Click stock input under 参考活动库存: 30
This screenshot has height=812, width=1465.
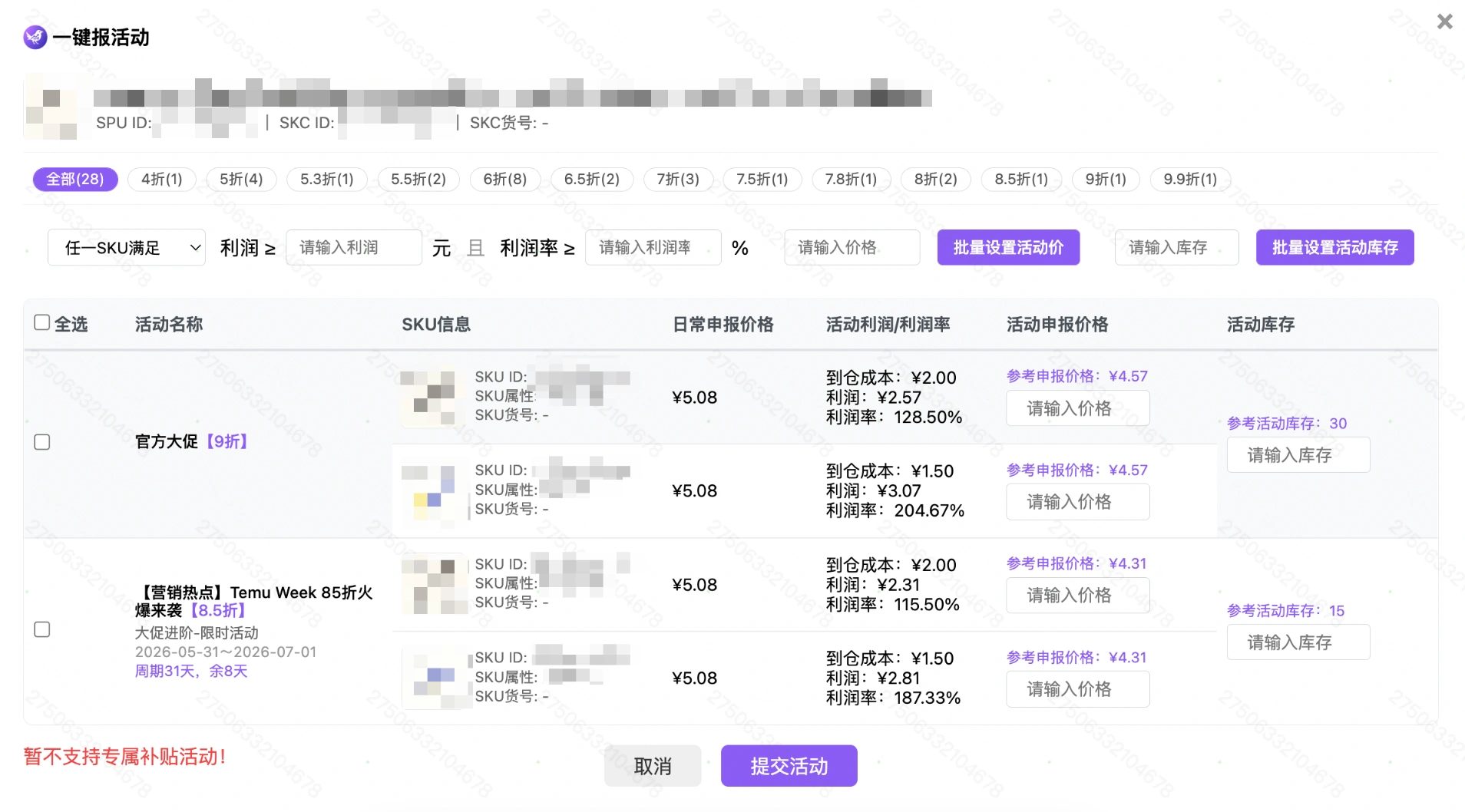[1298, 455]
